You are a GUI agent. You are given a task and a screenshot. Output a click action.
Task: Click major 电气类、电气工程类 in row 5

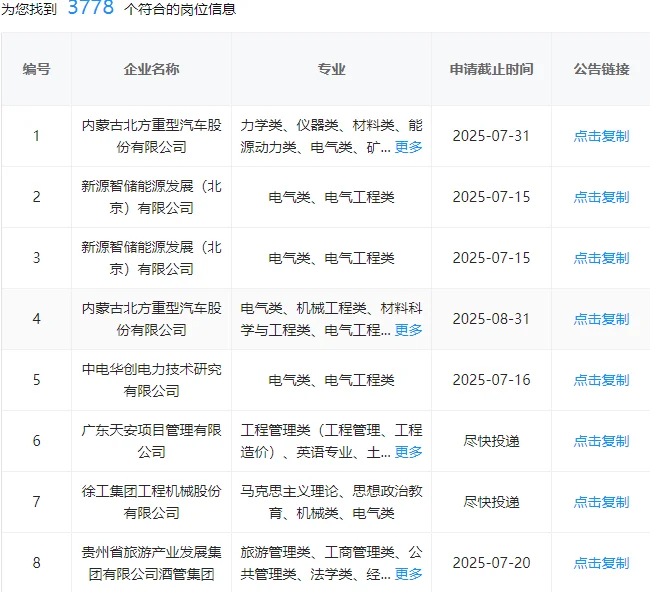(x=331, y=380)
